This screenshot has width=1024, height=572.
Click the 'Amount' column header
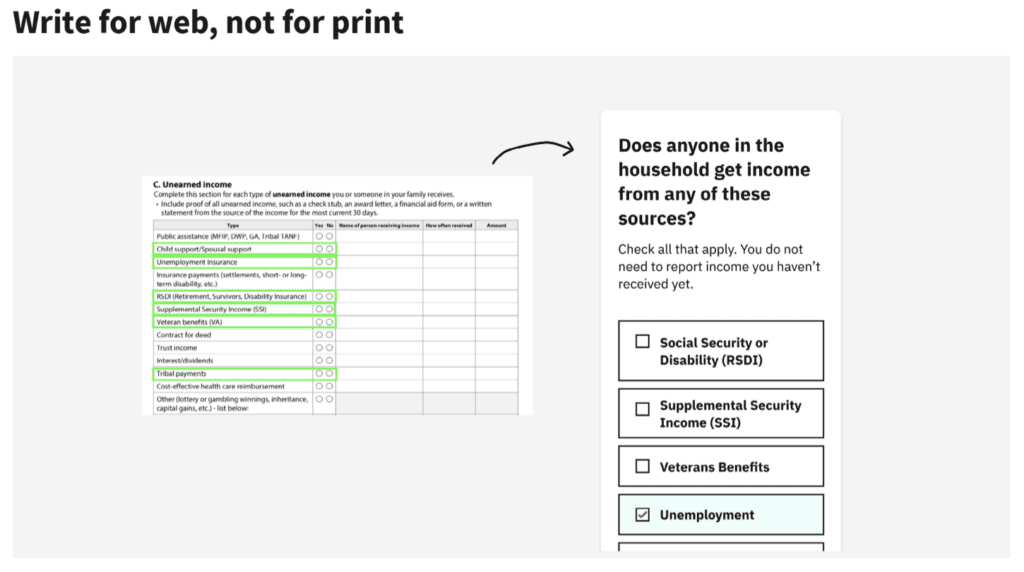pos(496,225)
